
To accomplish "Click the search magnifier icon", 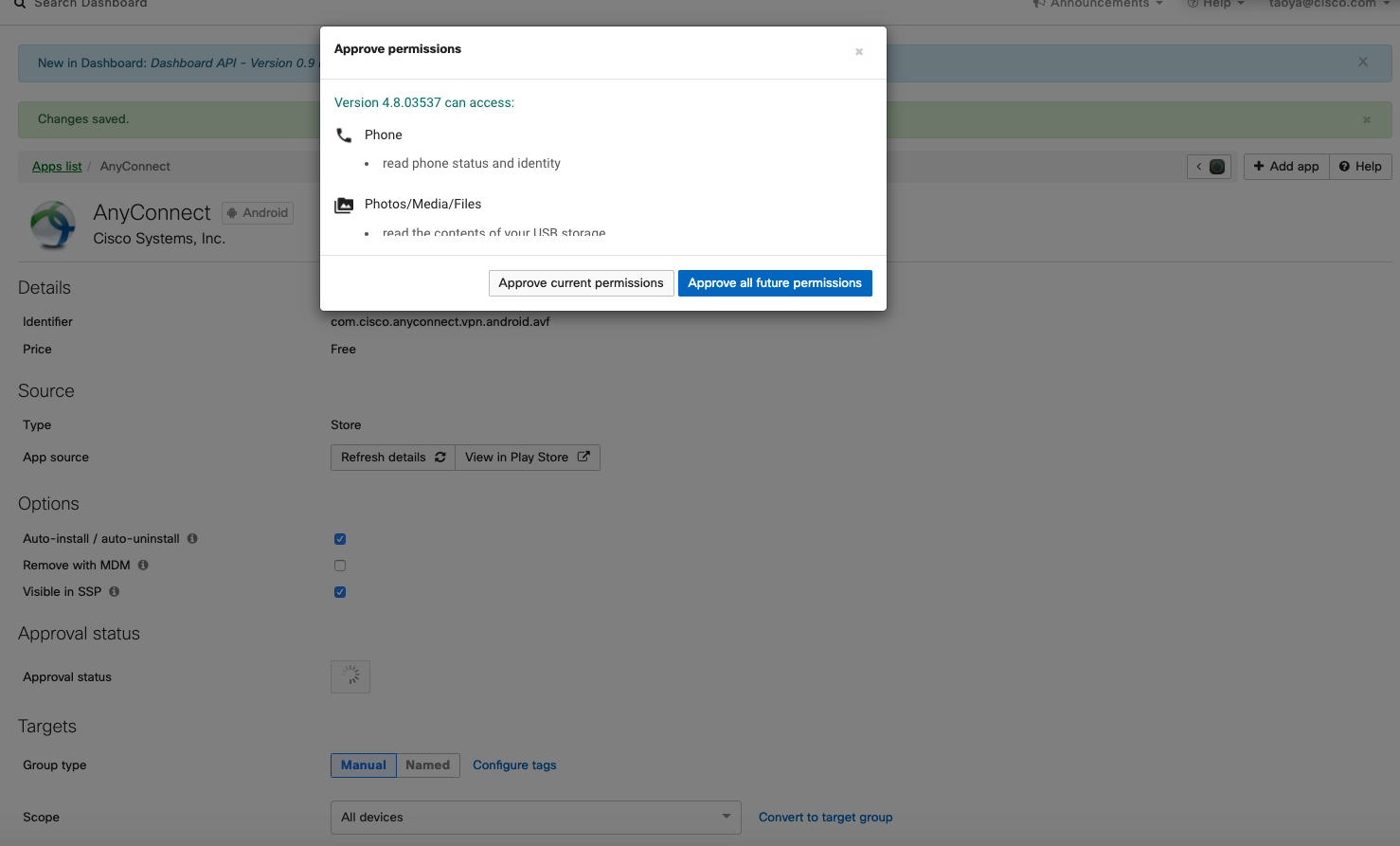I will coord(20,4).
